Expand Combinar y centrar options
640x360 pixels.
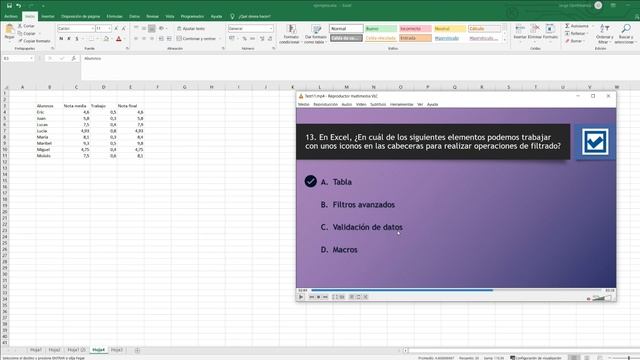click(220, 39)
